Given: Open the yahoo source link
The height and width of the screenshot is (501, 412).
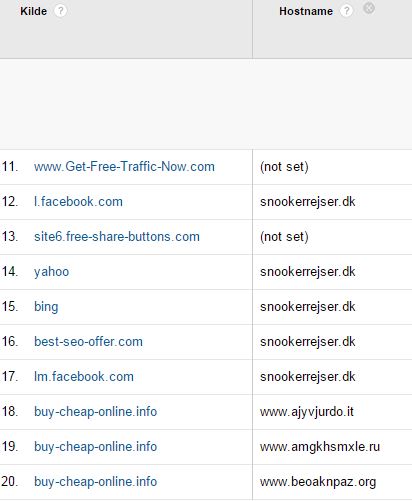Looking at the screenshot, I should tap(51, 272).
